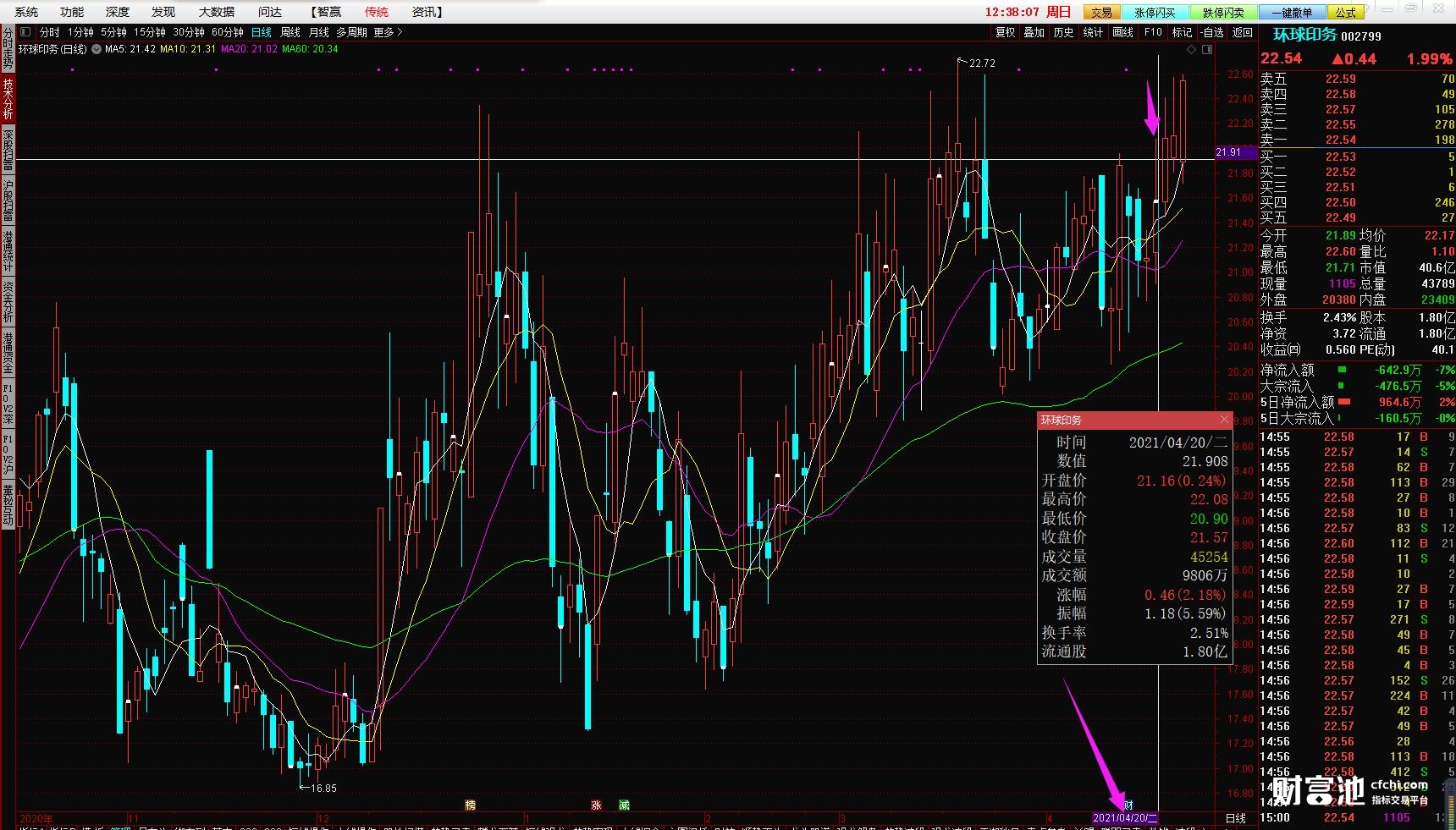This screenshot has height=830, width=1456.
Task: Select the 1分钟 chart period
Action: pos(80,32)
